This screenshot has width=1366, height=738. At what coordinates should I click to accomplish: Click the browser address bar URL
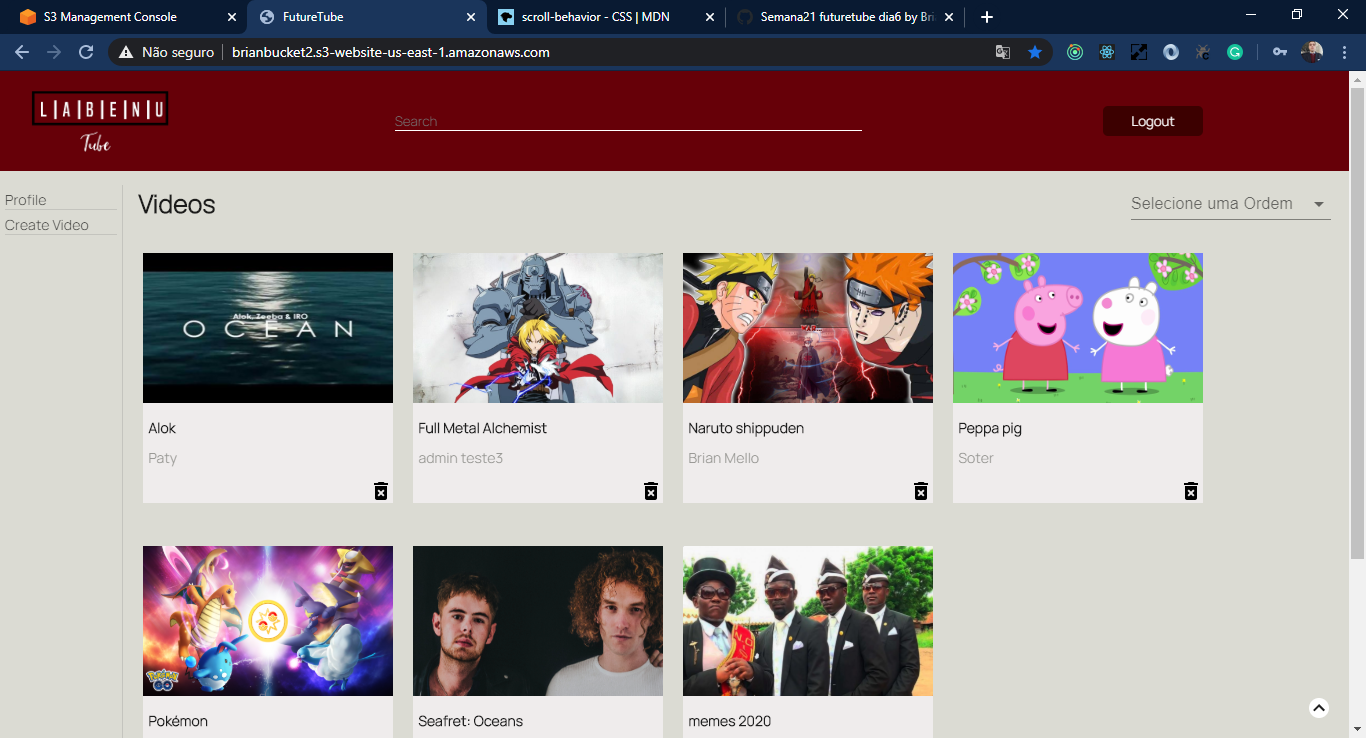(391, 52)
